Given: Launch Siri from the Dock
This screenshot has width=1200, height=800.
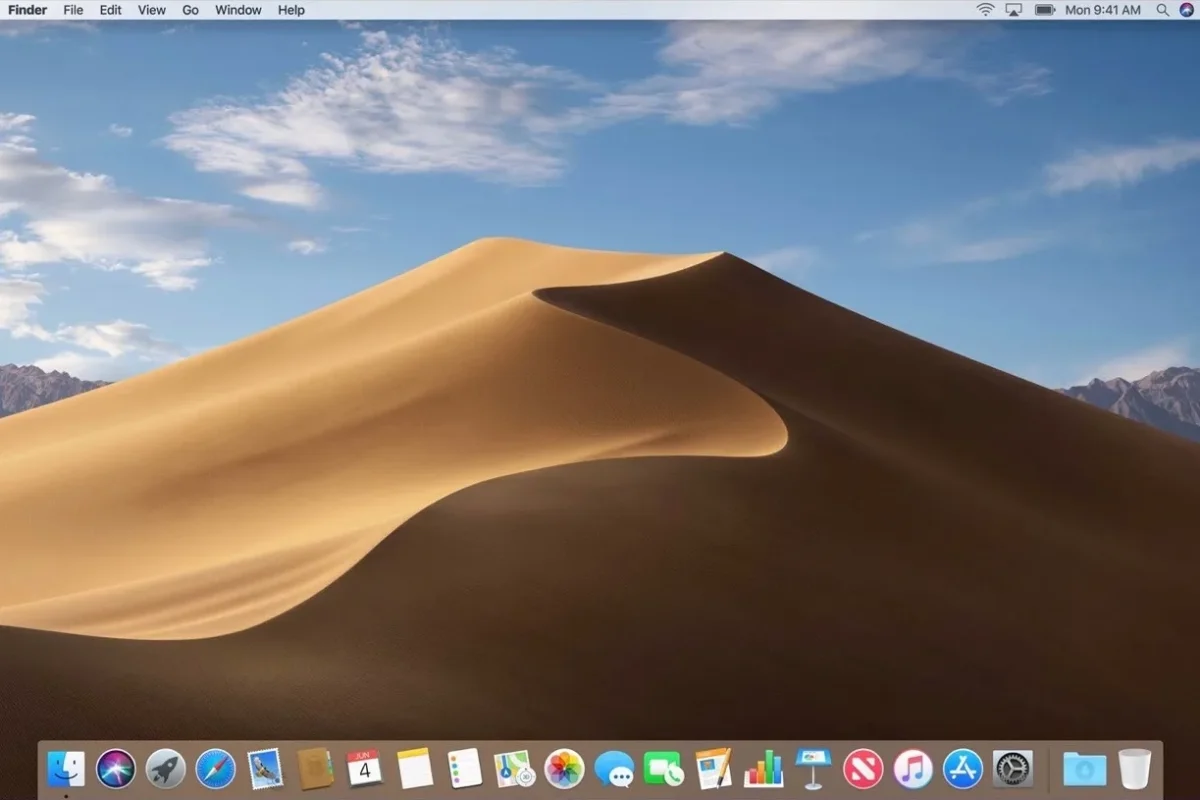Looking at the screenshot, I should [x=116, y=768].
